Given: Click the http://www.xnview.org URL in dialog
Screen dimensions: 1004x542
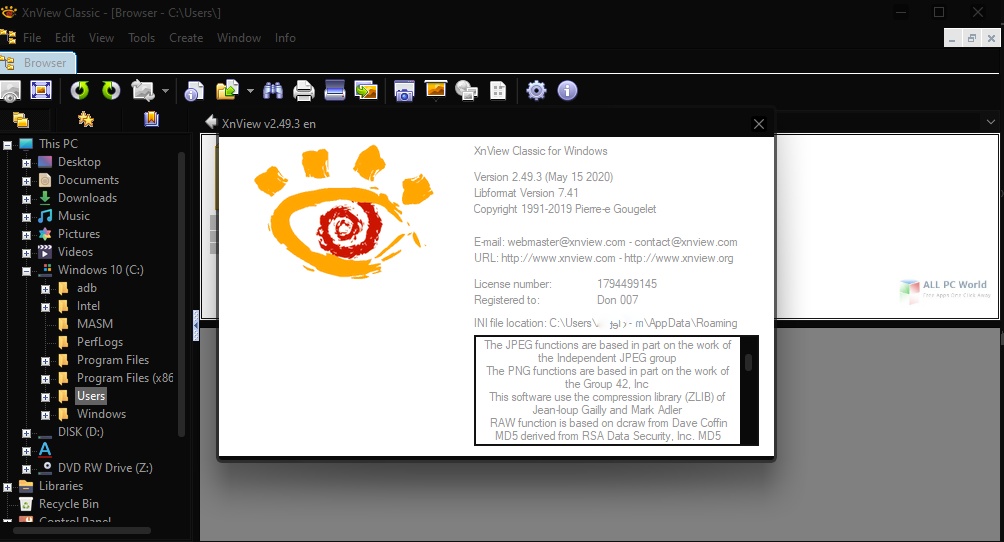Looking at the screenshot, I should point(679,258).
